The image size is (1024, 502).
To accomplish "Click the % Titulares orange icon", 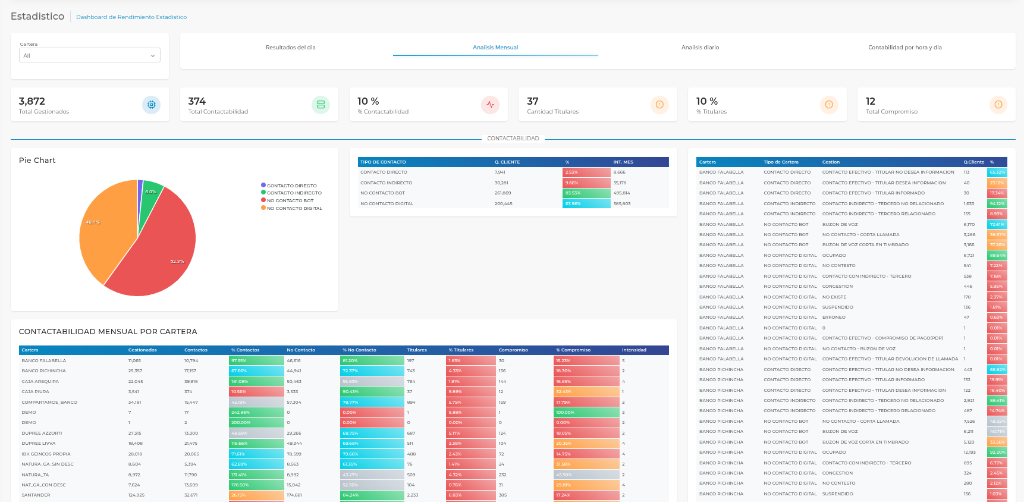I will (828, 105).
